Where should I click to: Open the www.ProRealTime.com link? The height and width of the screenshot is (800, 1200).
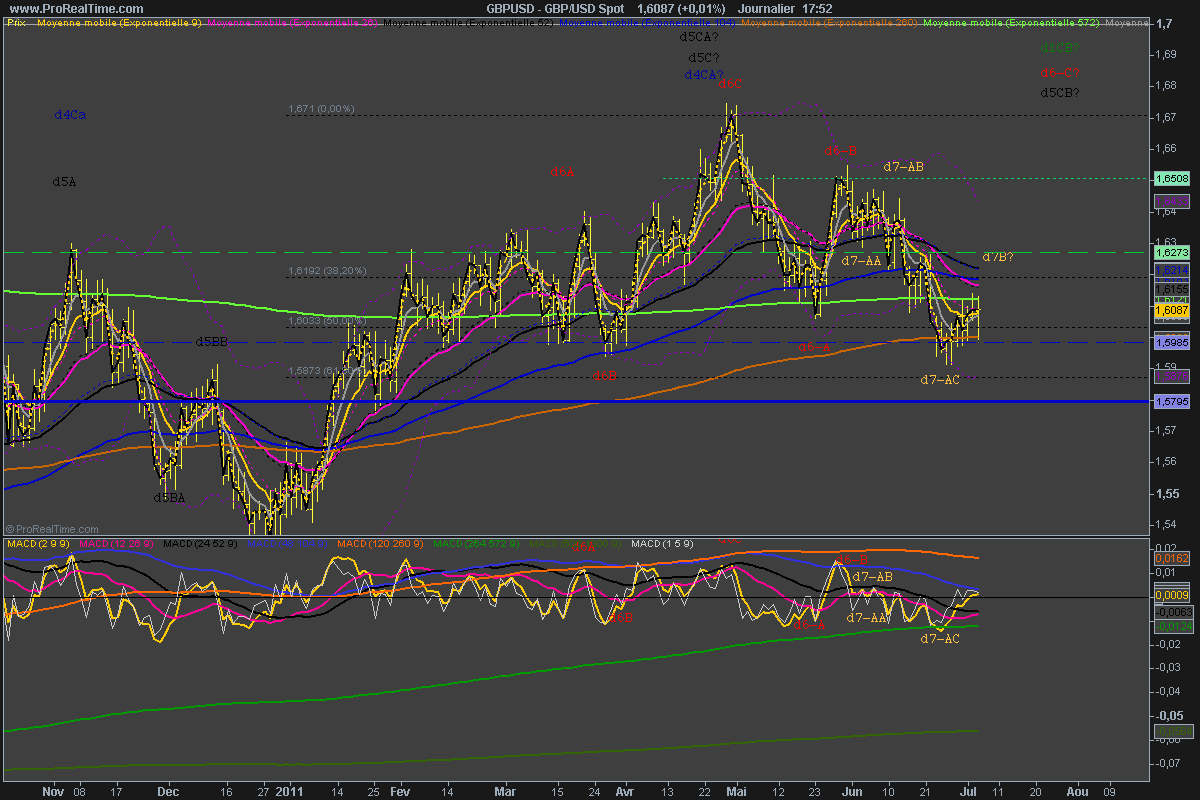(51, 8)
